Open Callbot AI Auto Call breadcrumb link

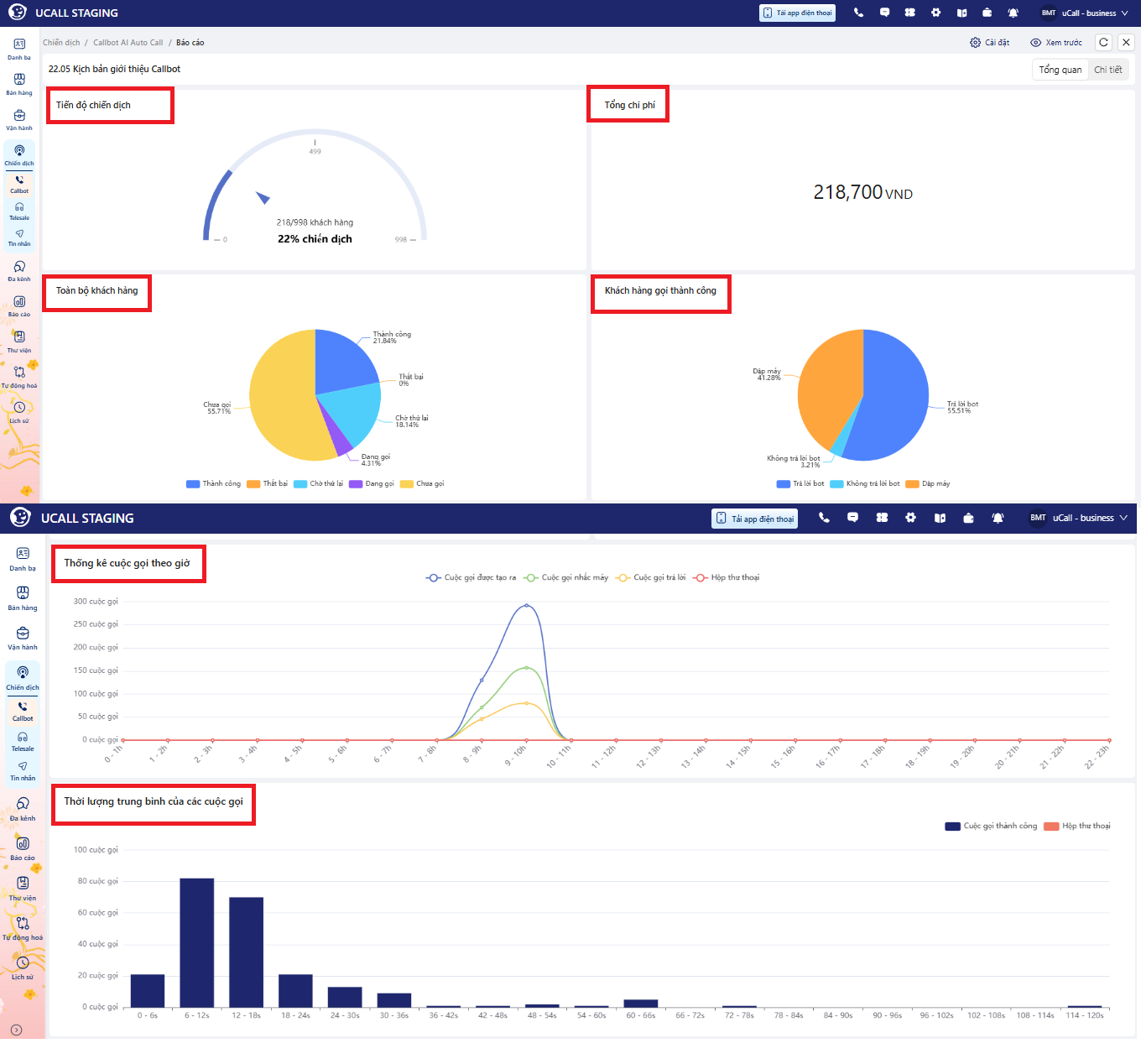coord(128,43)
